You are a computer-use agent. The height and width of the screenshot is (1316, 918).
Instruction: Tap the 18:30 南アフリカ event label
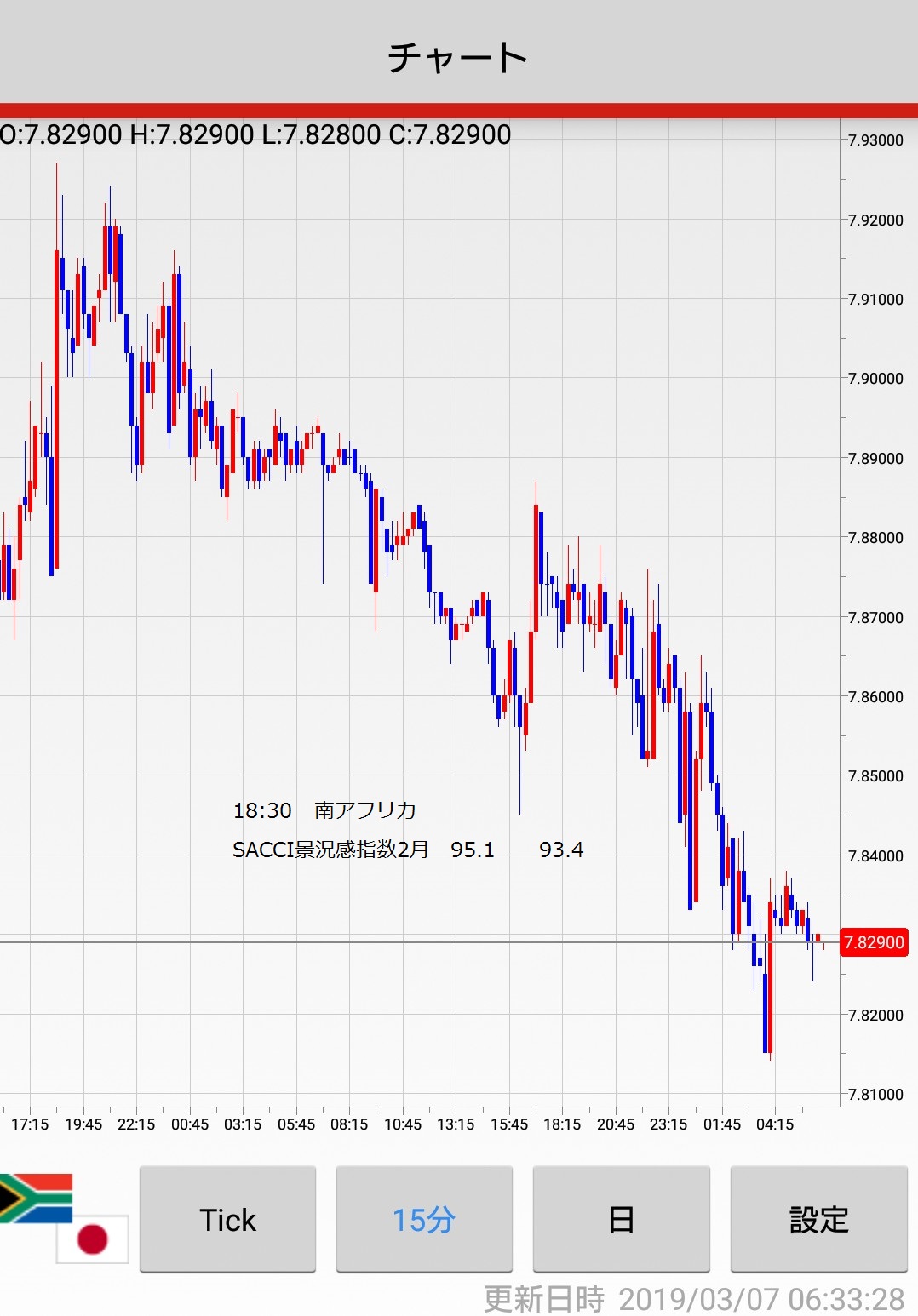324,810
